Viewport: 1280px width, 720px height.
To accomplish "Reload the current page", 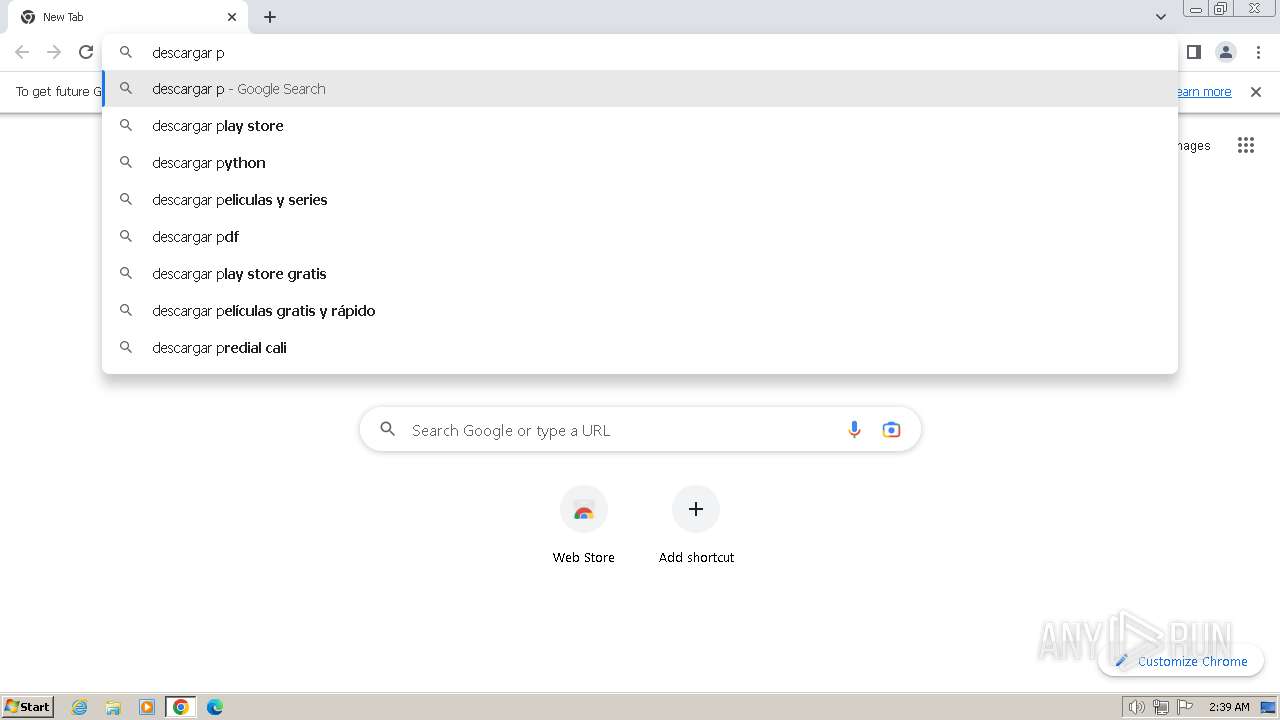I will 86,52.
